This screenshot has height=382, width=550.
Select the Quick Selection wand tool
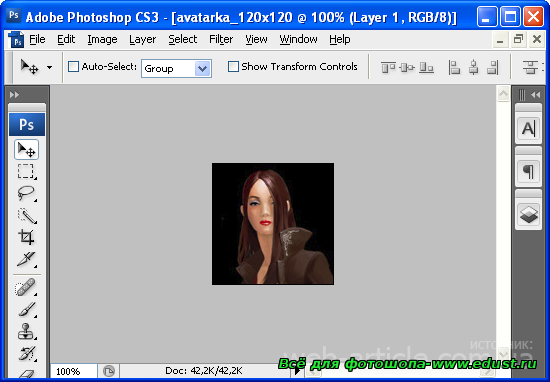(x=26, y=215)
